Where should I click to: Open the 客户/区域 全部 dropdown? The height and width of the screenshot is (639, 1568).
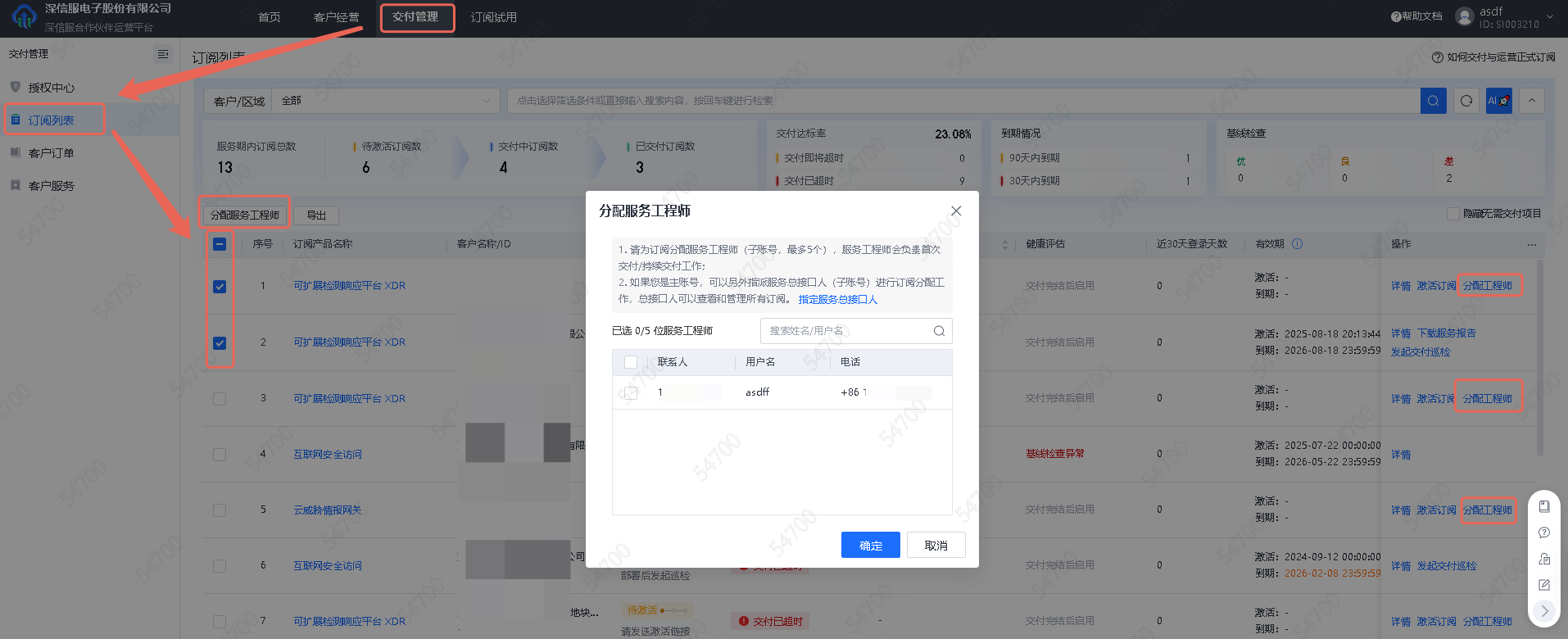click(385, 101)
